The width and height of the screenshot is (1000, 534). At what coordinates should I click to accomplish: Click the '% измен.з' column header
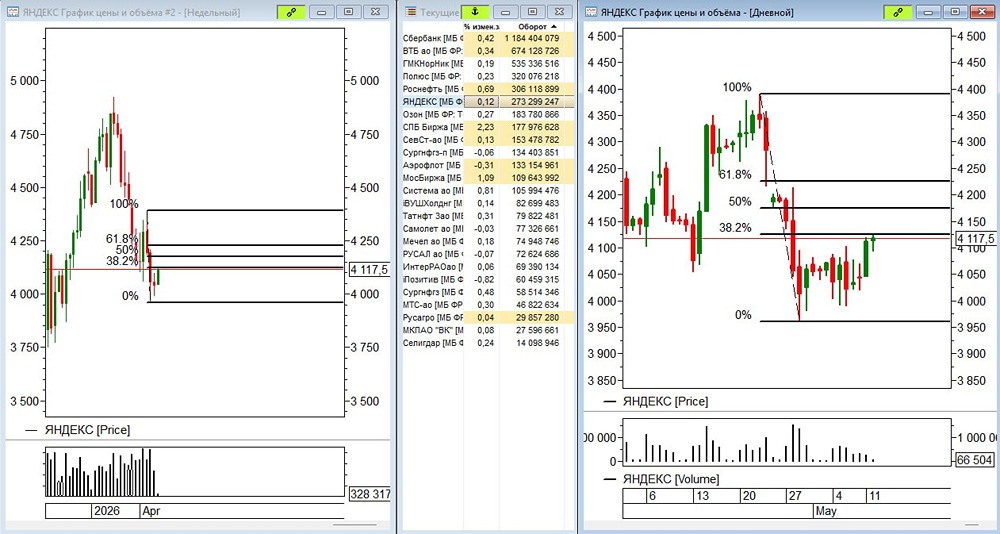click(x=482, y=27)
